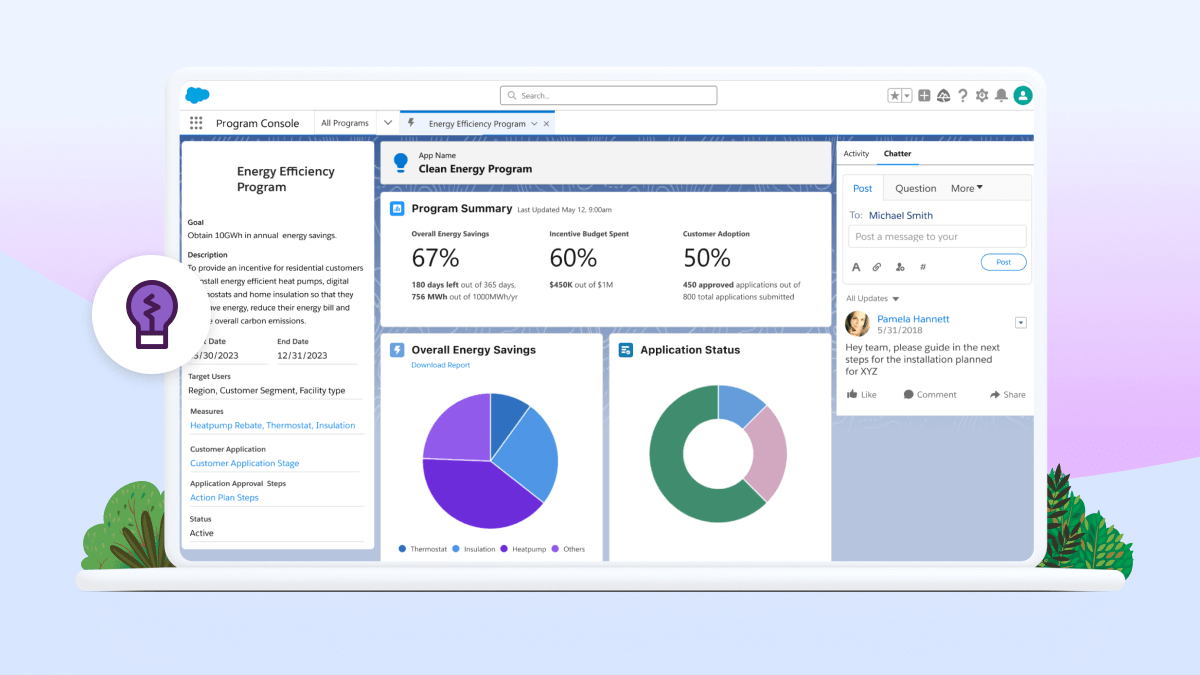Switch to the Activity tab

(856, 154)
